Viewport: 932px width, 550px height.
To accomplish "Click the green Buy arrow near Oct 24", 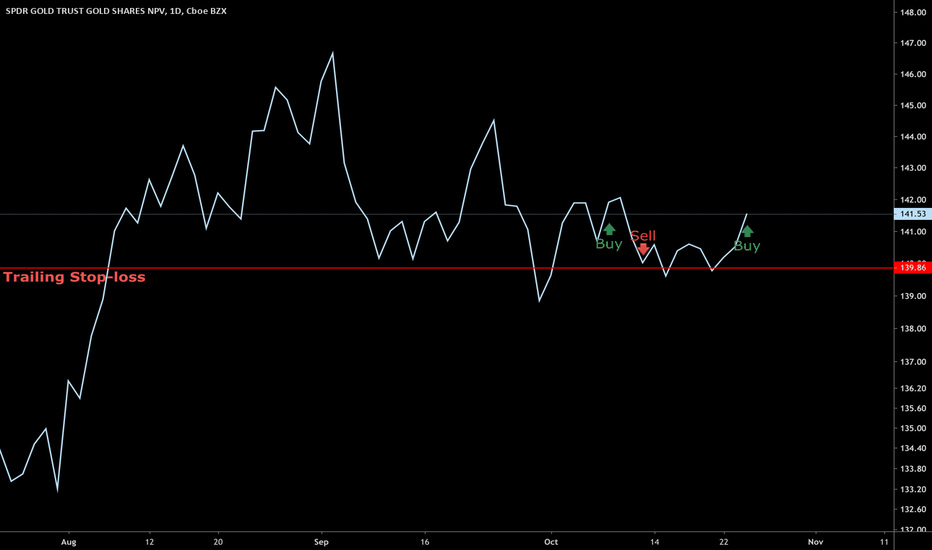I will pos(747,231).
